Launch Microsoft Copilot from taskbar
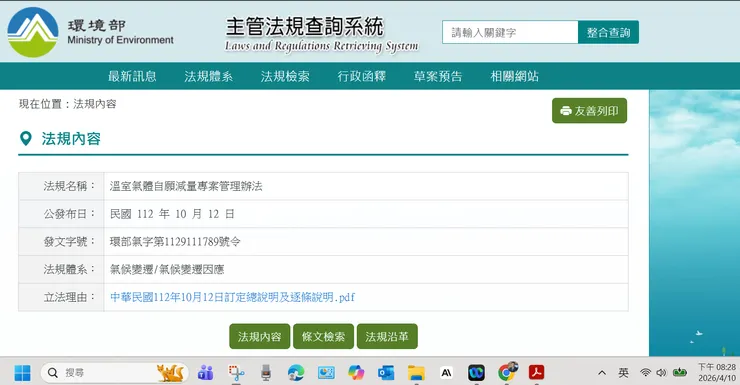740x385 pixels. pyautogui.click(x=356, y=373)
